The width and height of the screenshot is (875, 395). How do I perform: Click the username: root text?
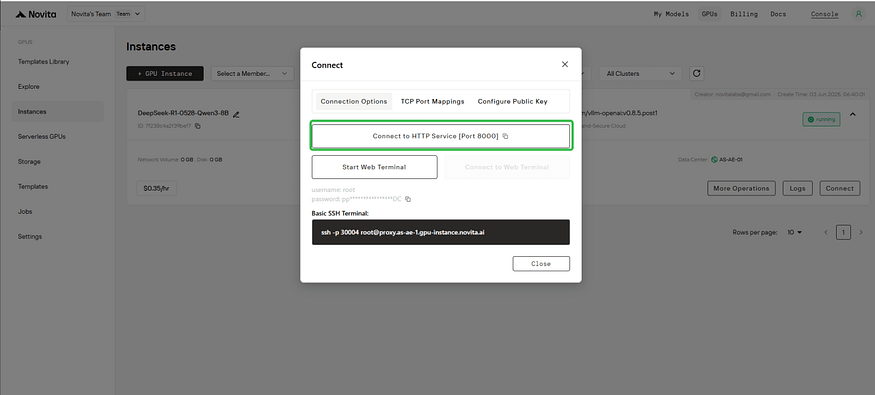333,190
